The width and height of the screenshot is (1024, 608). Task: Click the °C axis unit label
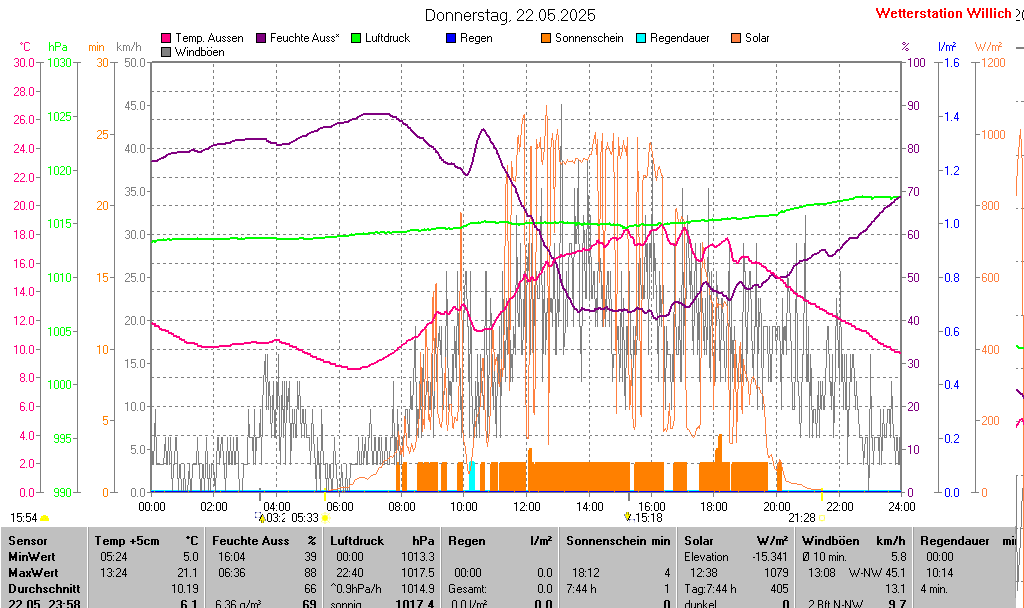(24, 47)
